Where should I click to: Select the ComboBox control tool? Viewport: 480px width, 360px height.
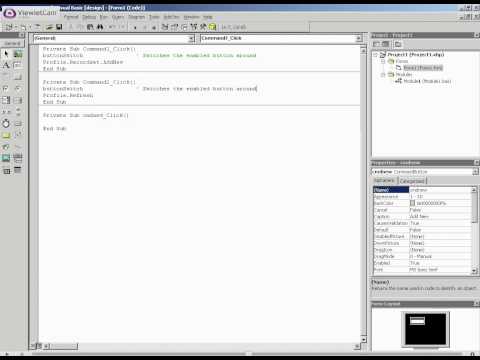6,100
